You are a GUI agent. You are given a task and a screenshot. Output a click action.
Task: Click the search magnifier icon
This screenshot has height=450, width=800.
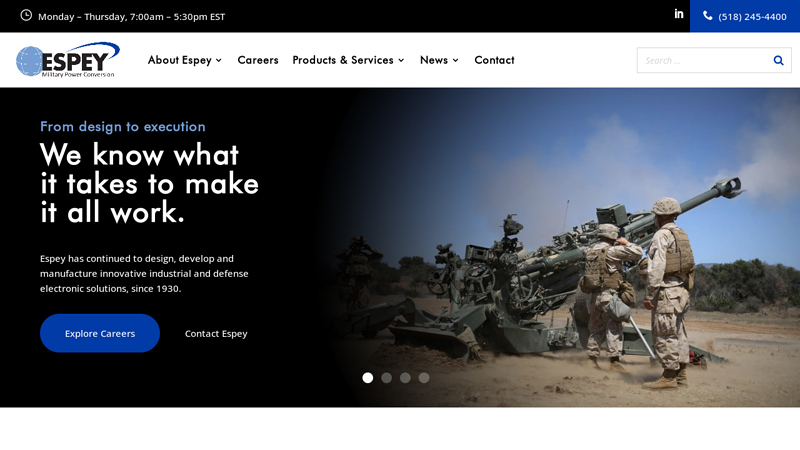(778, 60)
